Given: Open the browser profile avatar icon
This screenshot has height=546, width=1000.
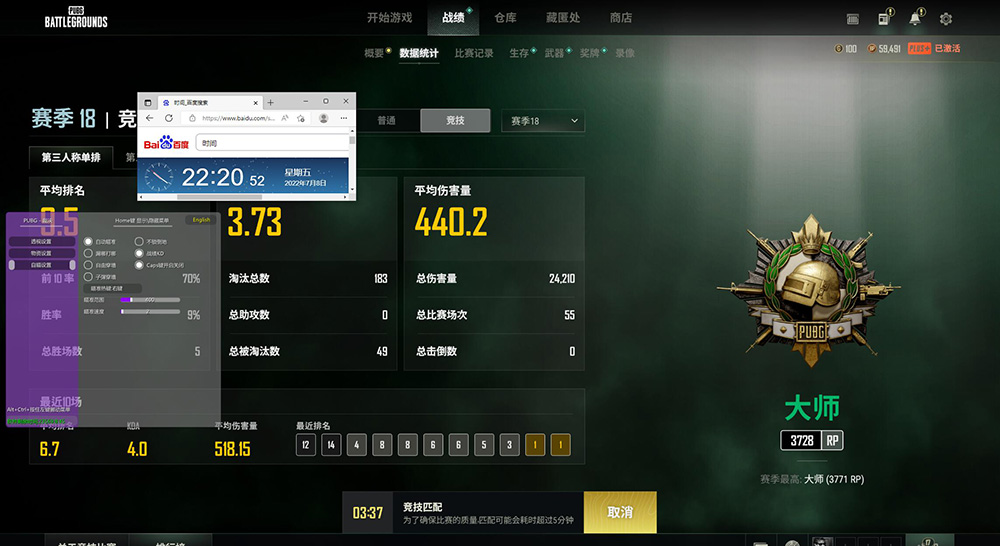Looking at the screenshot, I should point(324,118).
